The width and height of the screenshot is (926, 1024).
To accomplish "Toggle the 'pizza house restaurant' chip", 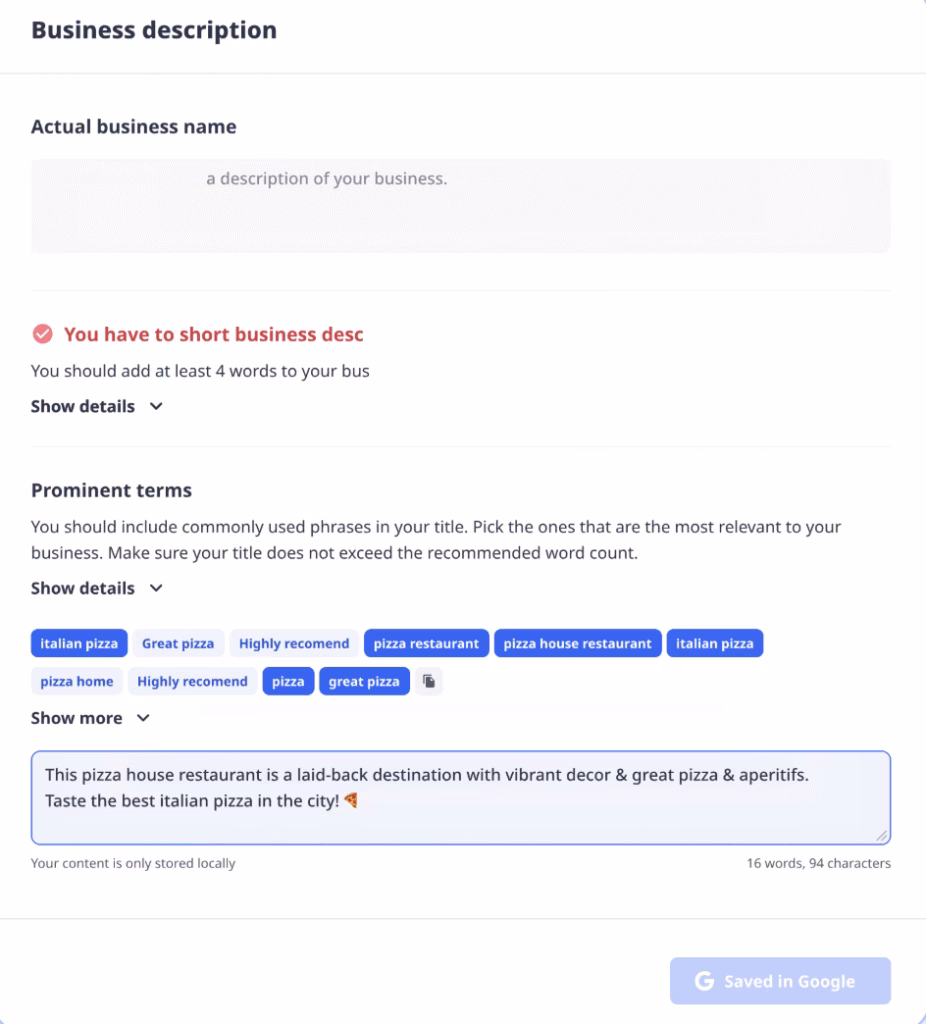I will pyautogui.click(x=577, y=643).
